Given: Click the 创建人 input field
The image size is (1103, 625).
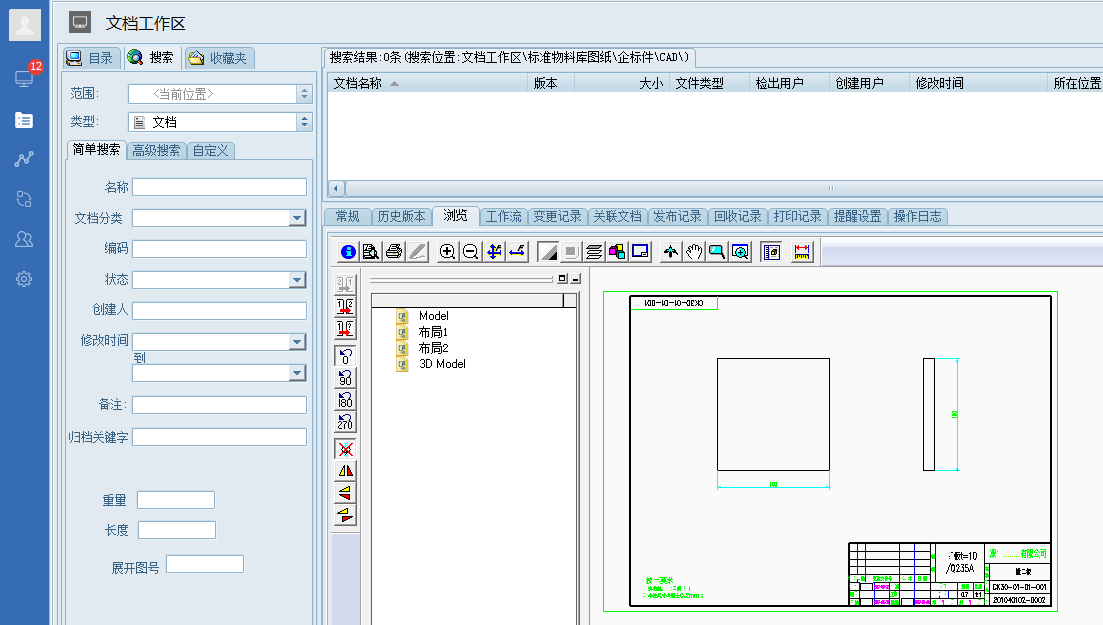Looking at the screenshot, I should (x=219, y=311).
